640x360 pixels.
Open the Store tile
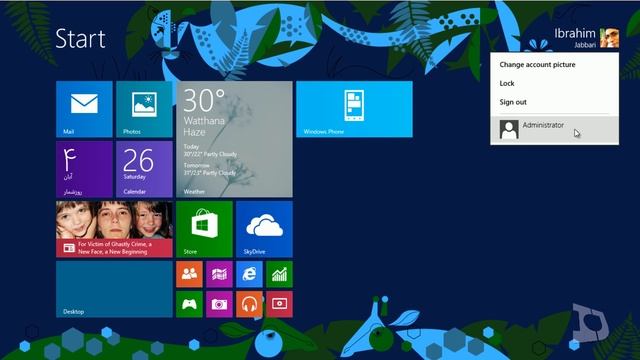click(x=204, y=229)
